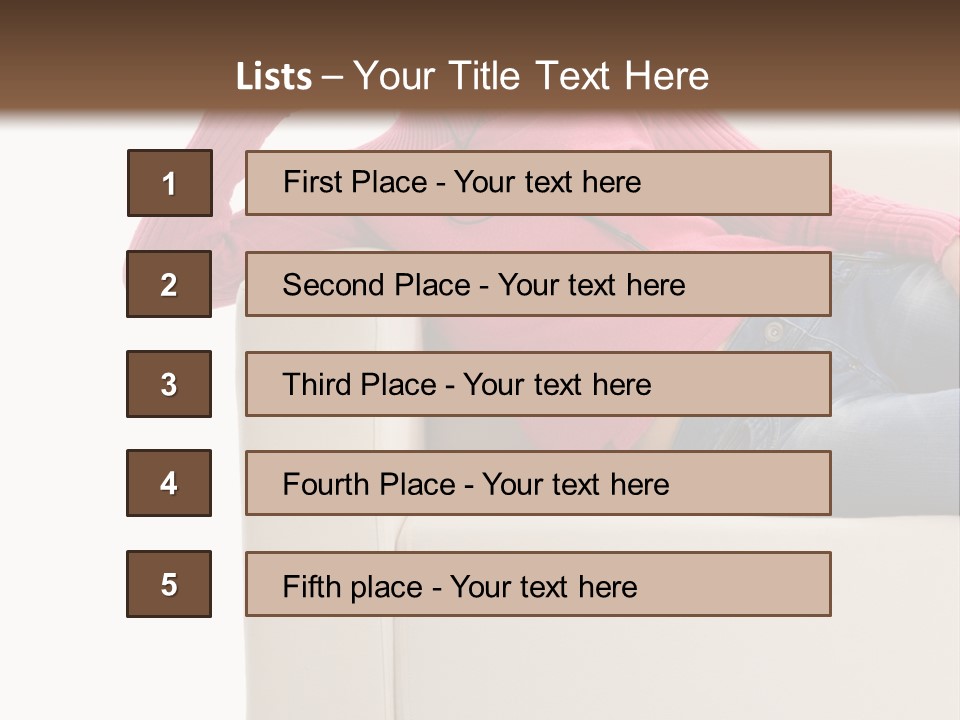Click the number 1 box
This screenshot has height=720, width=960.
click(169, 183)
